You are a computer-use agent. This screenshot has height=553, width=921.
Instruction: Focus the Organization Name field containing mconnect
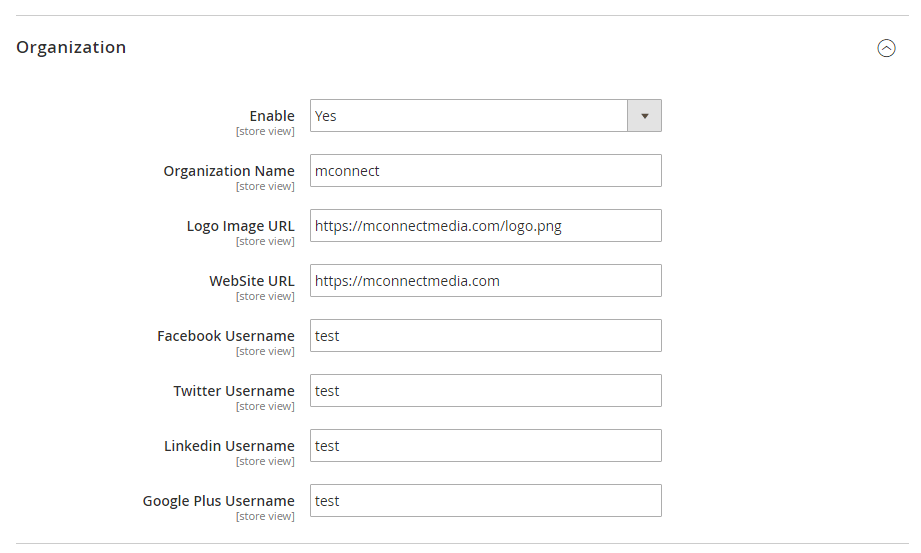click(485, 171)
